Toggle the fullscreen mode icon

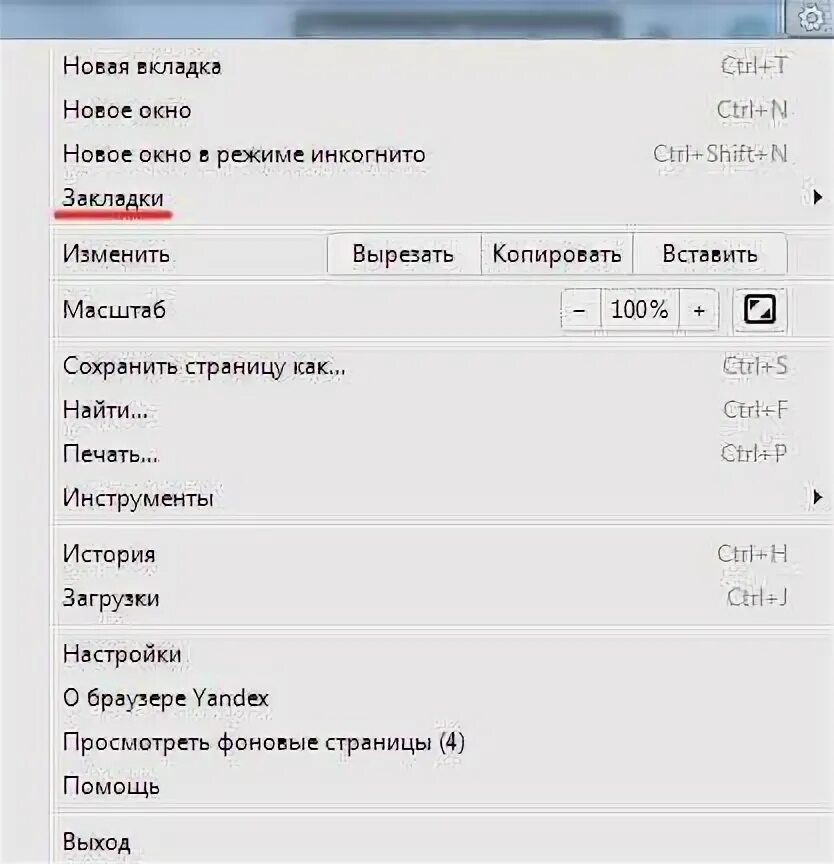(760, 310)
